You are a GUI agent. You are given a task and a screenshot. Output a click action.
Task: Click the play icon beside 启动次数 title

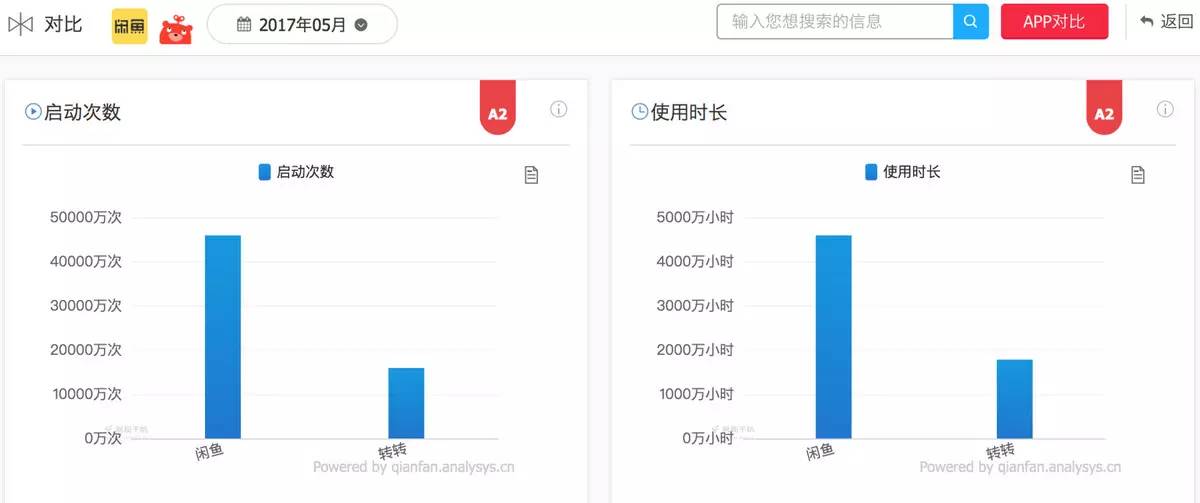point(32,112)
